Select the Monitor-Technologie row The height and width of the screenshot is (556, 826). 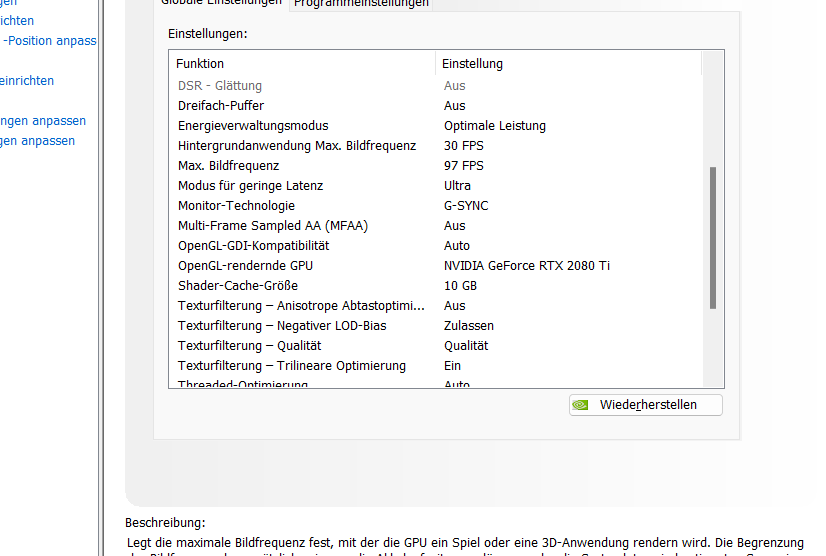(436, 206)
